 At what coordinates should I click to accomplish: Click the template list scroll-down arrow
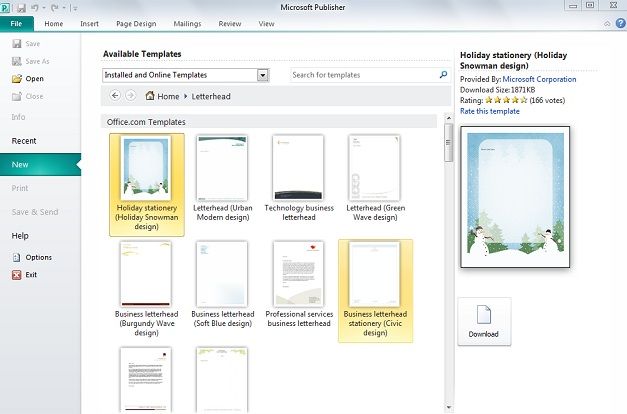[x=448, y=408]
